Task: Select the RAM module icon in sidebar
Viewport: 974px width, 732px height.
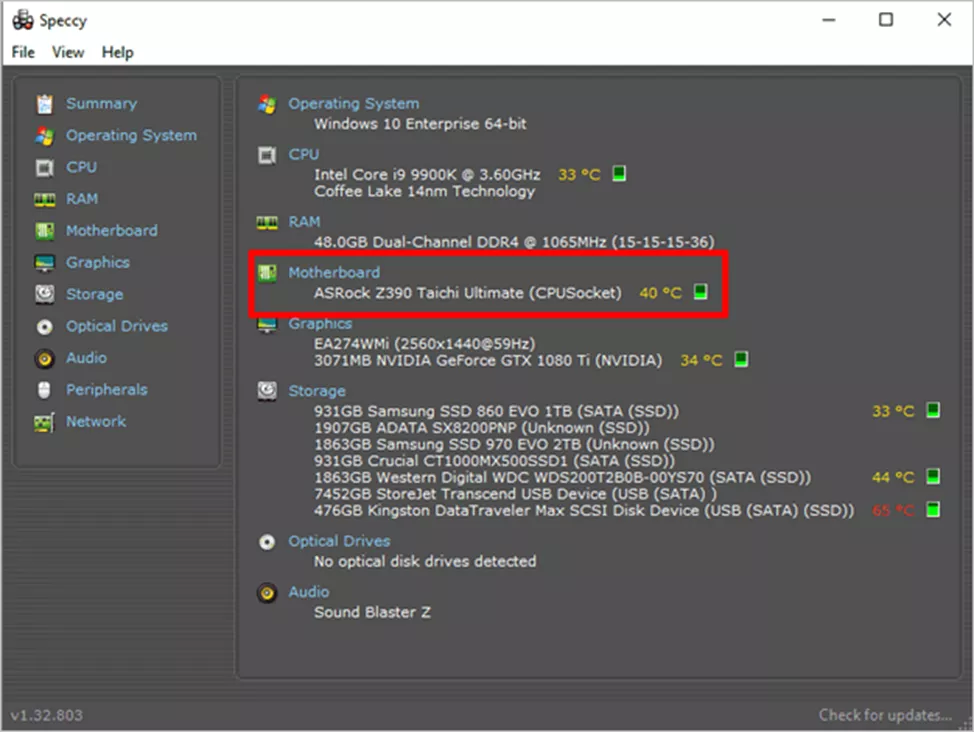Action: pos(44,199)
